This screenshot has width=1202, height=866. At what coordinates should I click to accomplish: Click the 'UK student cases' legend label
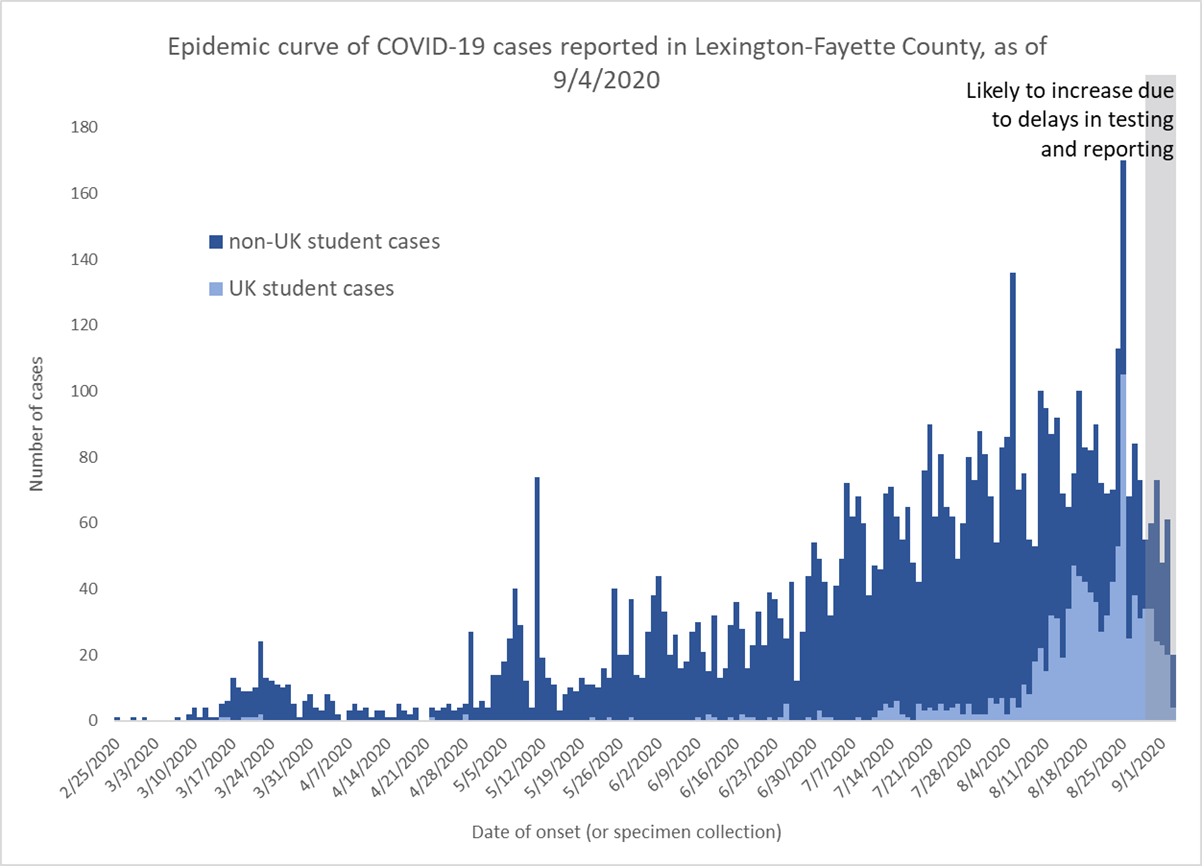tap(312, 289)
